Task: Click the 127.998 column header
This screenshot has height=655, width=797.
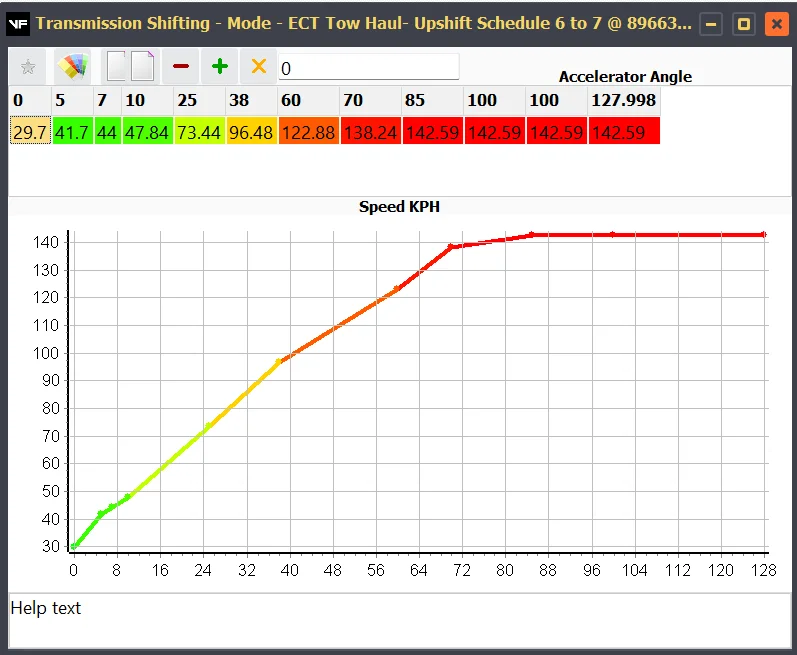Action: tap(624, 101)
